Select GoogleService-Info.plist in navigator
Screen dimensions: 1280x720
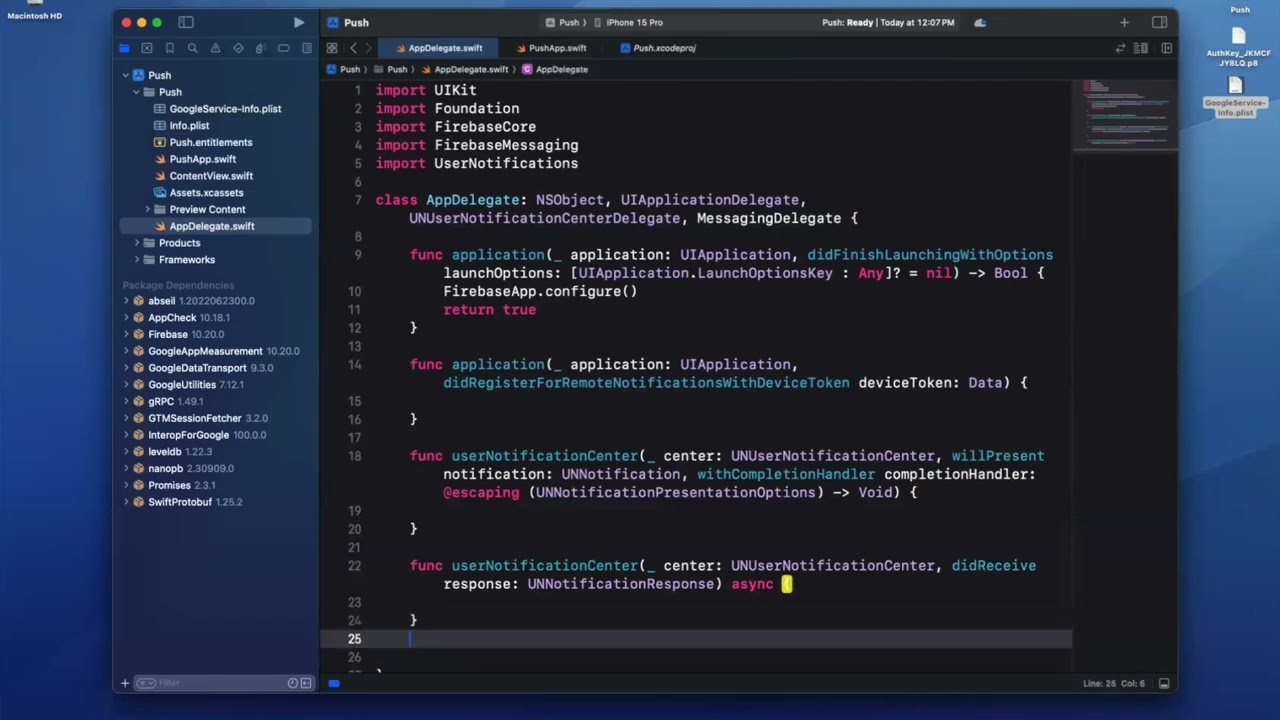pyautogui.click(x=216, y=109)
